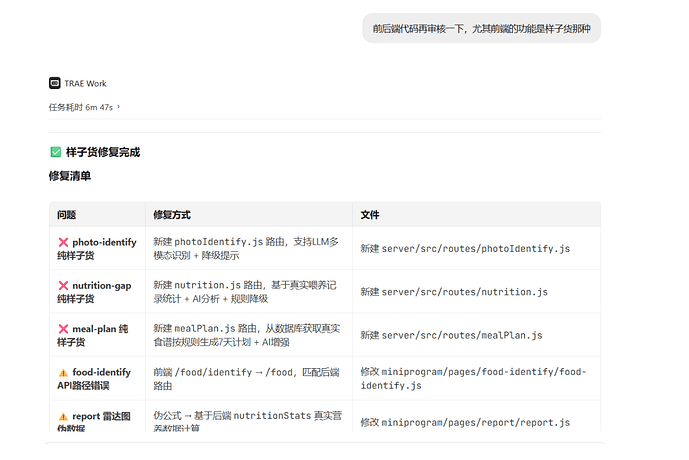Click the TRAE Work logo icon
Screen dimensions: 689x460
pos(54,83)
